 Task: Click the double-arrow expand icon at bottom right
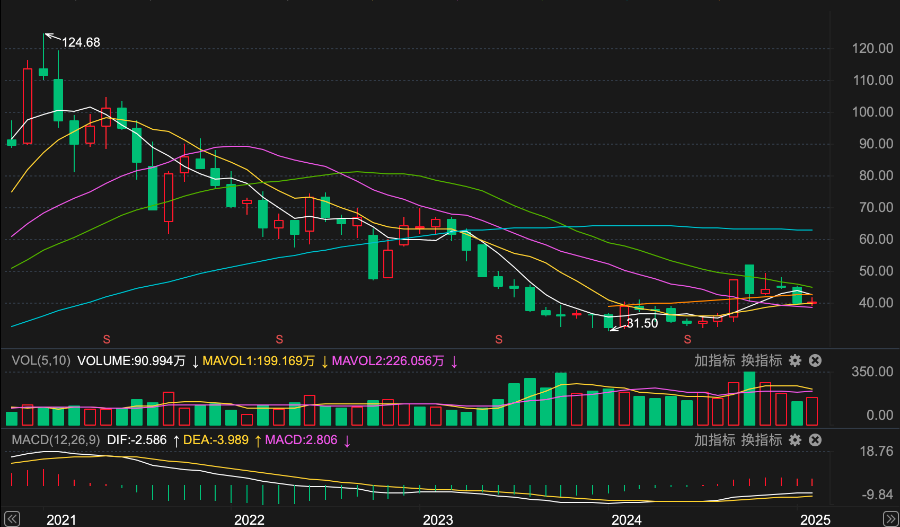pos(889,517)
